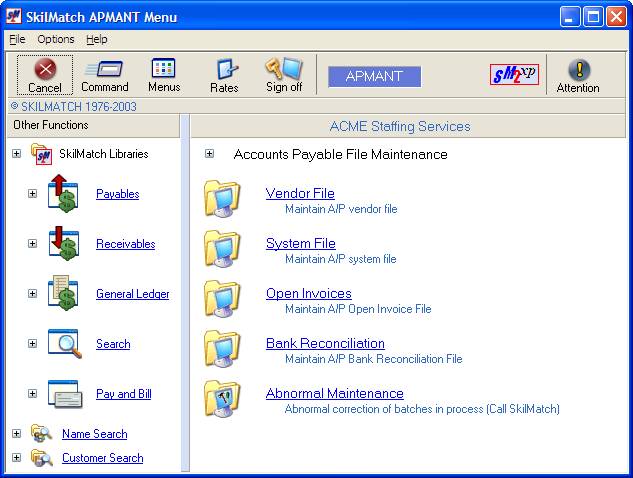Click 'Accounts Payable File Maintenance' heading
The height and width of the screenshot is (478, 633).
pos(340,155)
